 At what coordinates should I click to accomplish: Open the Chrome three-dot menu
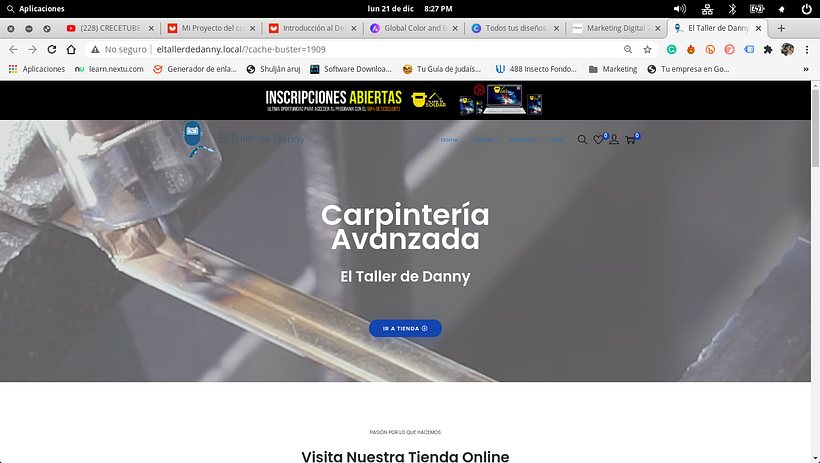point(807,49)
